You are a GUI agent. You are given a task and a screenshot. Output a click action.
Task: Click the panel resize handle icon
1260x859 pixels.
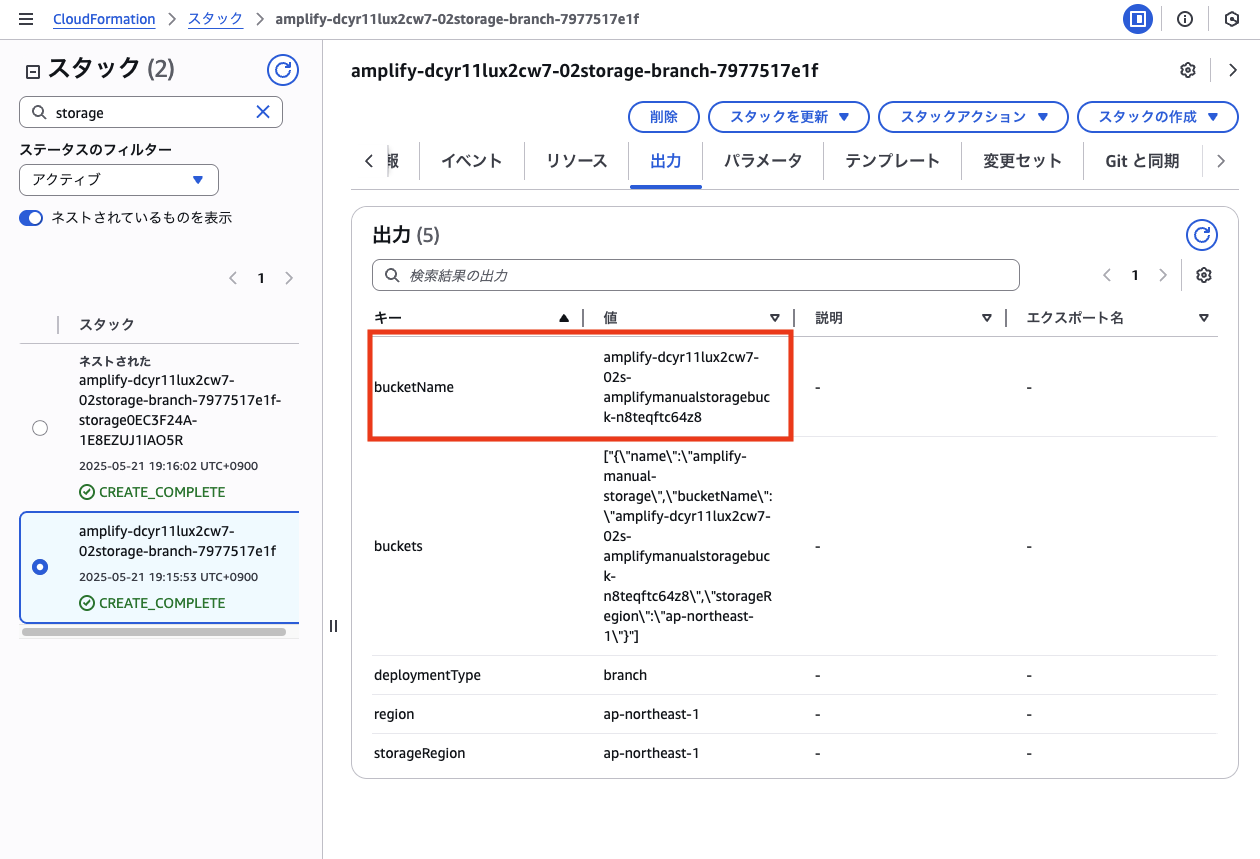click(x=333, y=626)
